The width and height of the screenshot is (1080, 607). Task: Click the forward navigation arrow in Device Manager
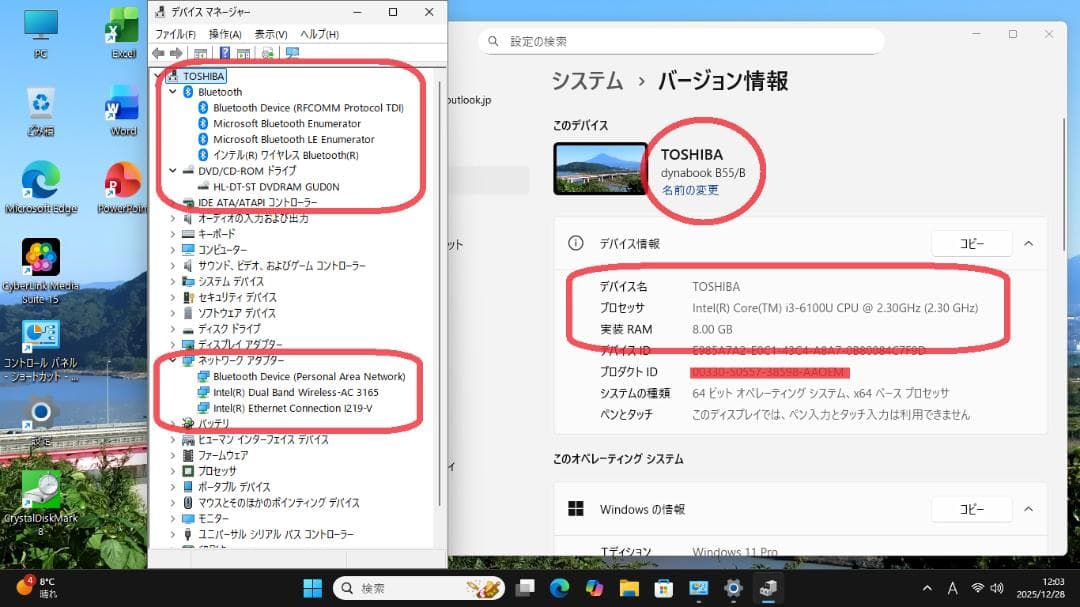[177, 55]
